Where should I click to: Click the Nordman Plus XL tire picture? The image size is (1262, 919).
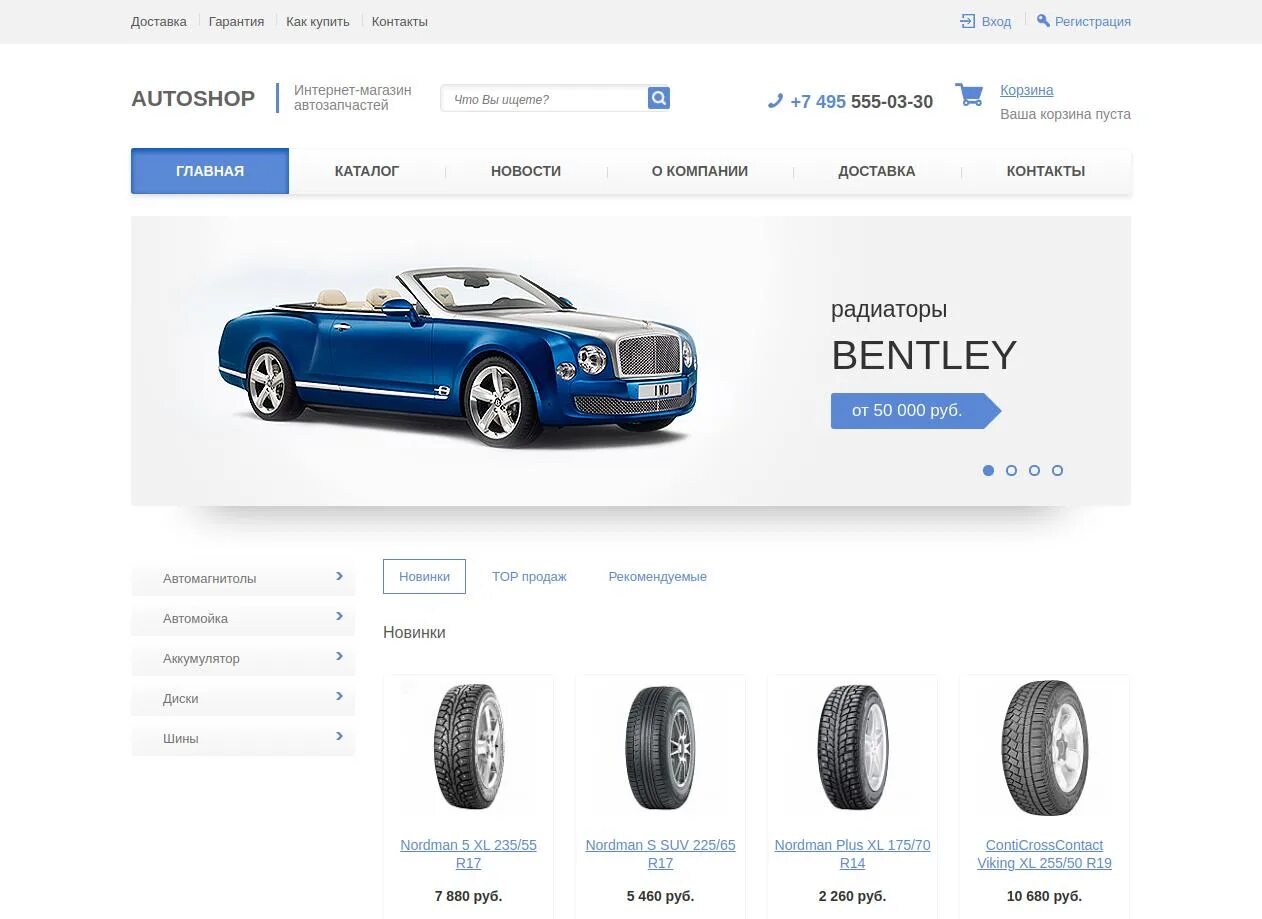(x=852, y=747)
